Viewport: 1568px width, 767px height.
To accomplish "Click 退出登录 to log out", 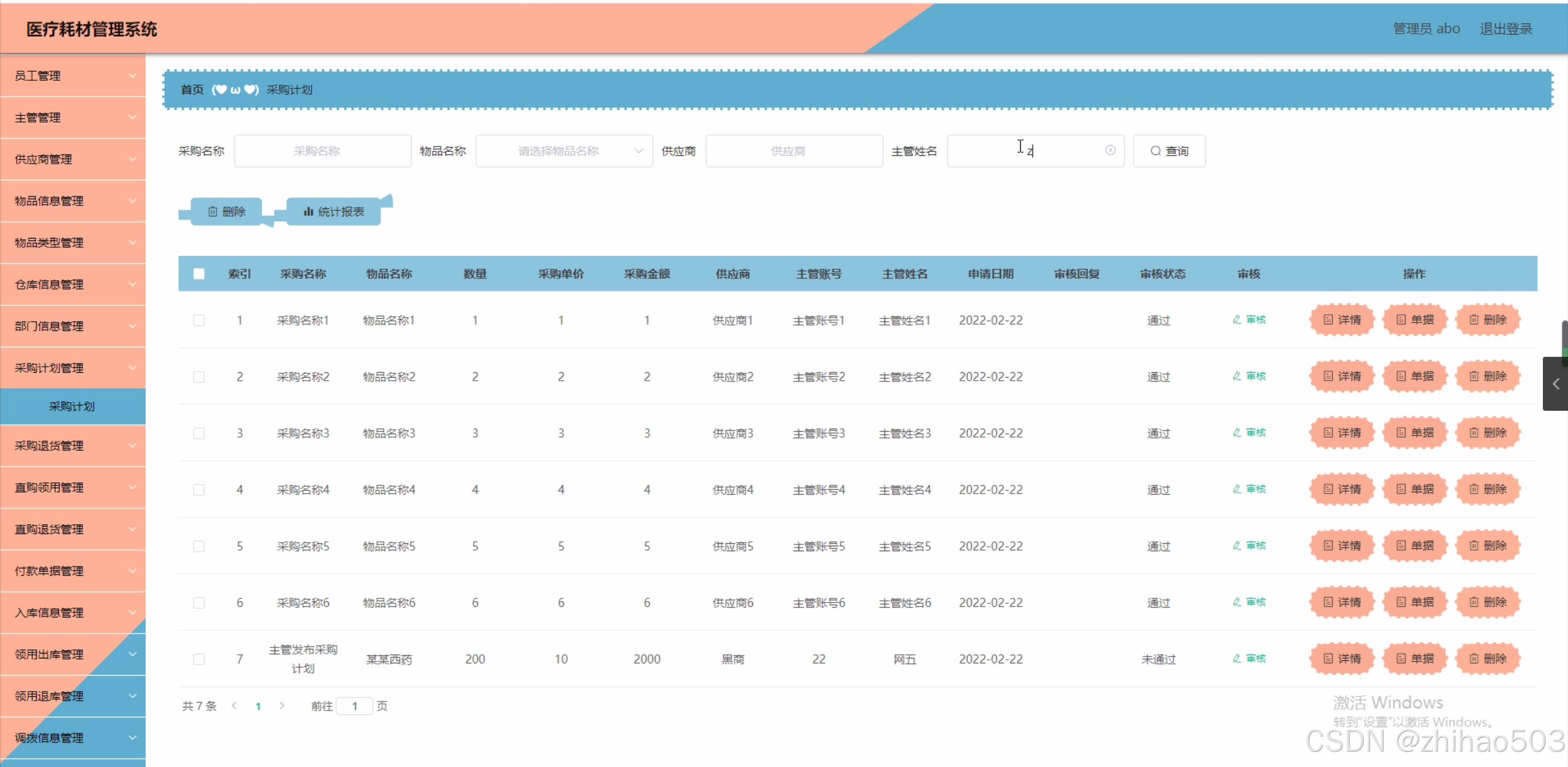I will click(x=1505, y=28).
